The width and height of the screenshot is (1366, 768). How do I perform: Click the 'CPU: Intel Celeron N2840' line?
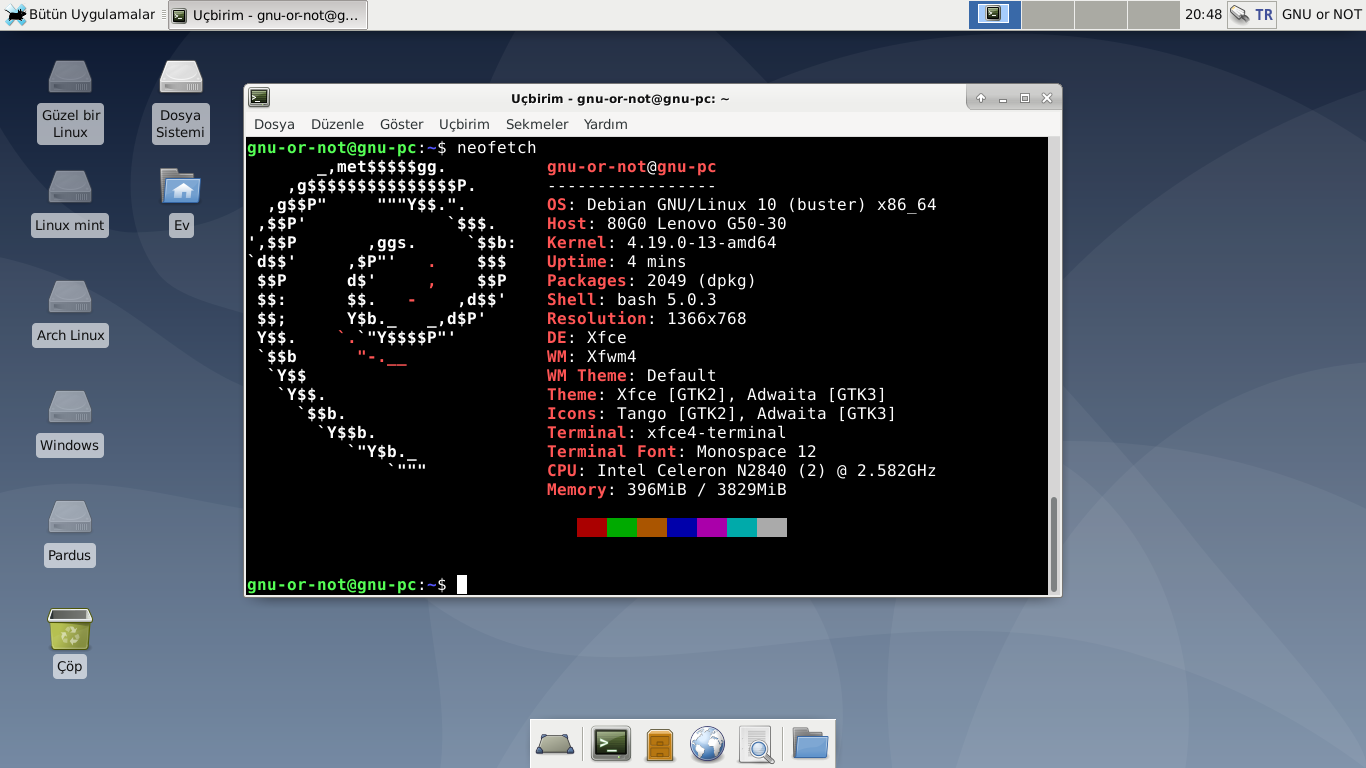[742, 471]
